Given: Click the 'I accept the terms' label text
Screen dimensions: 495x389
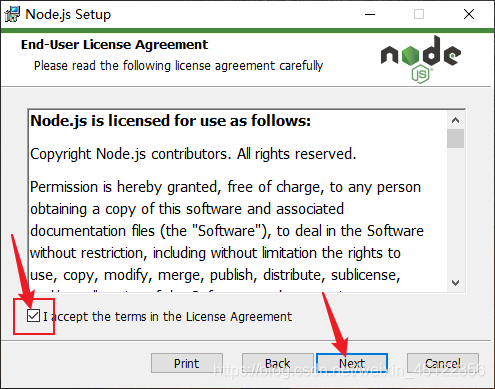Looking at the screenshot, I should tap(168, 316).
